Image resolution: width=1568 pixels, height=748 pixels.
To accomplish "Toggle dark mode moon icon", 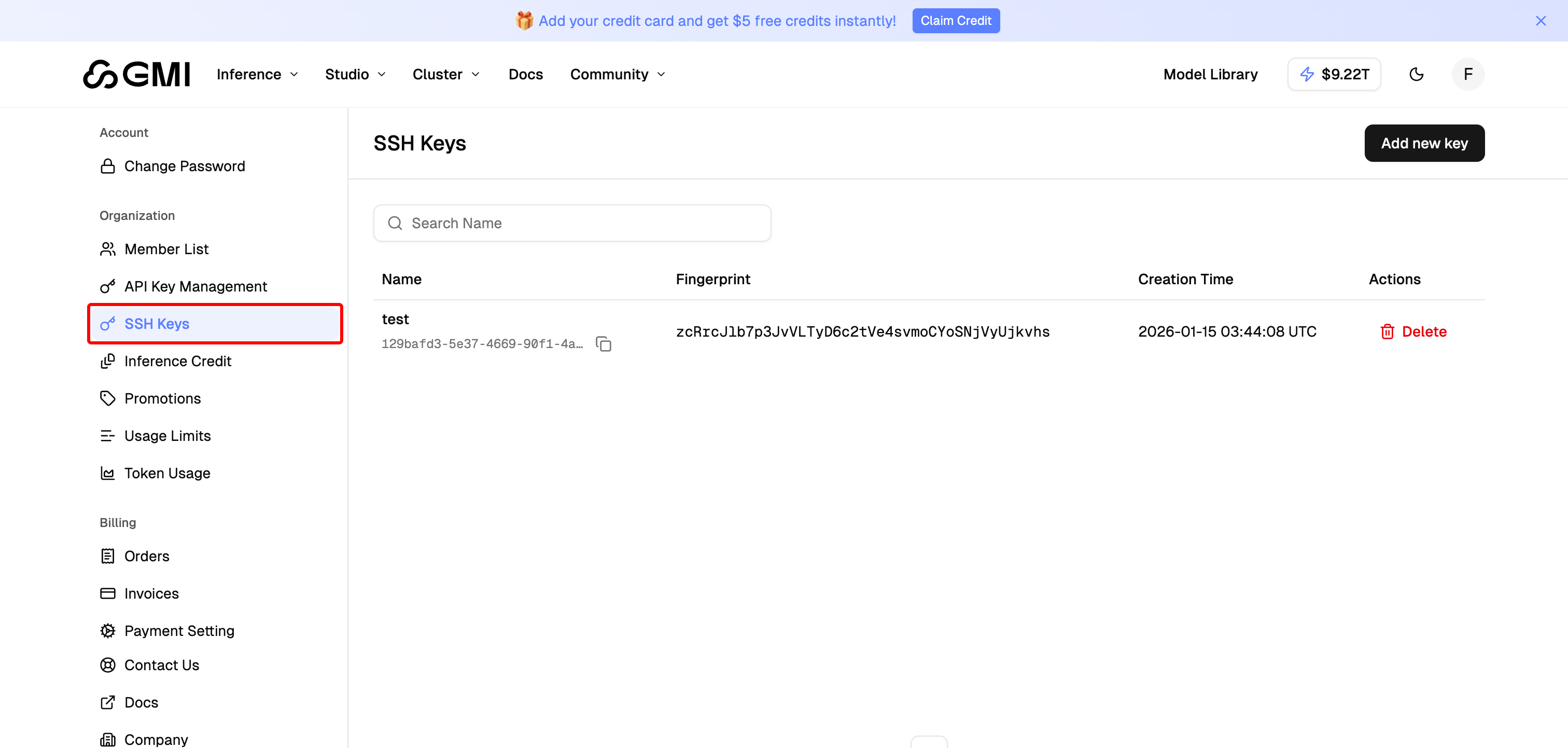I will tap(1417, 74).
